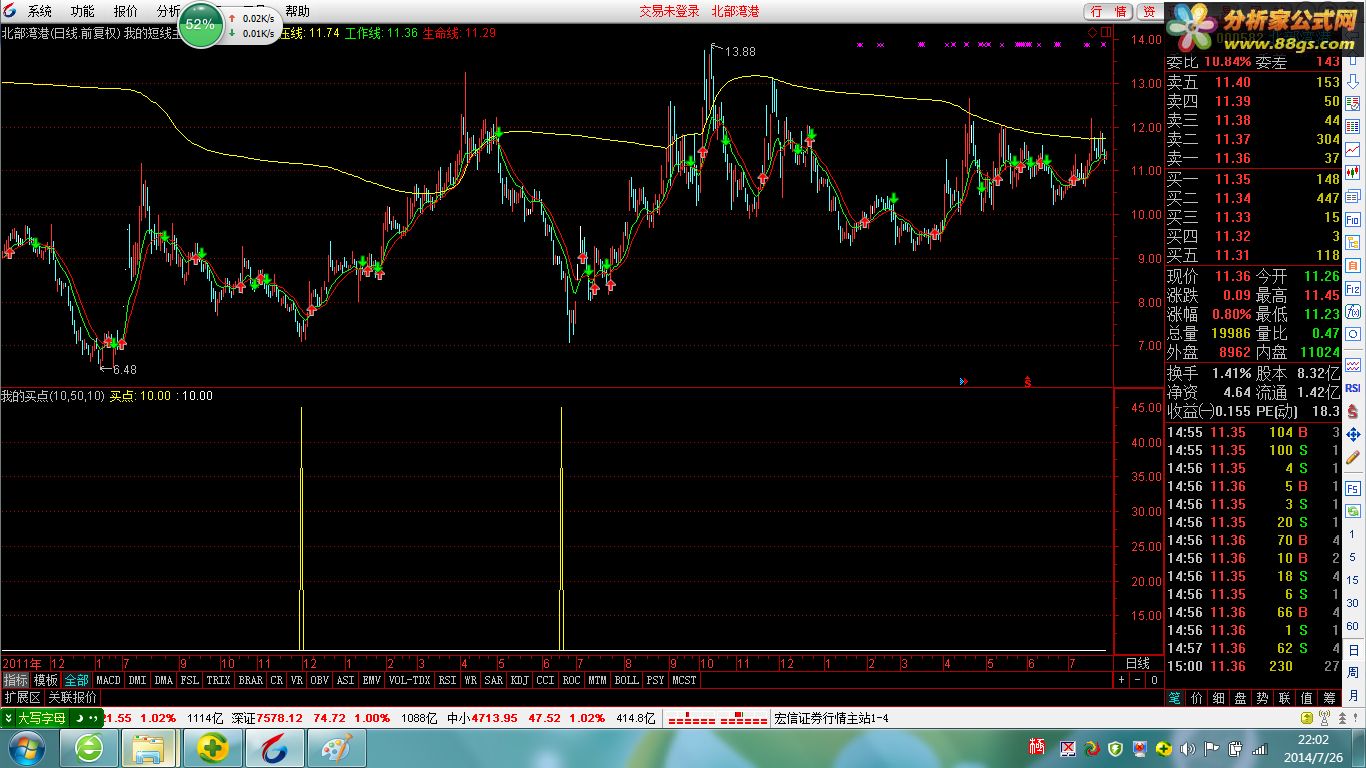Image resolution: width=1366 pixels, height=768 pixels.
Task: Click the 6.48 low price label
Action: 123,369
